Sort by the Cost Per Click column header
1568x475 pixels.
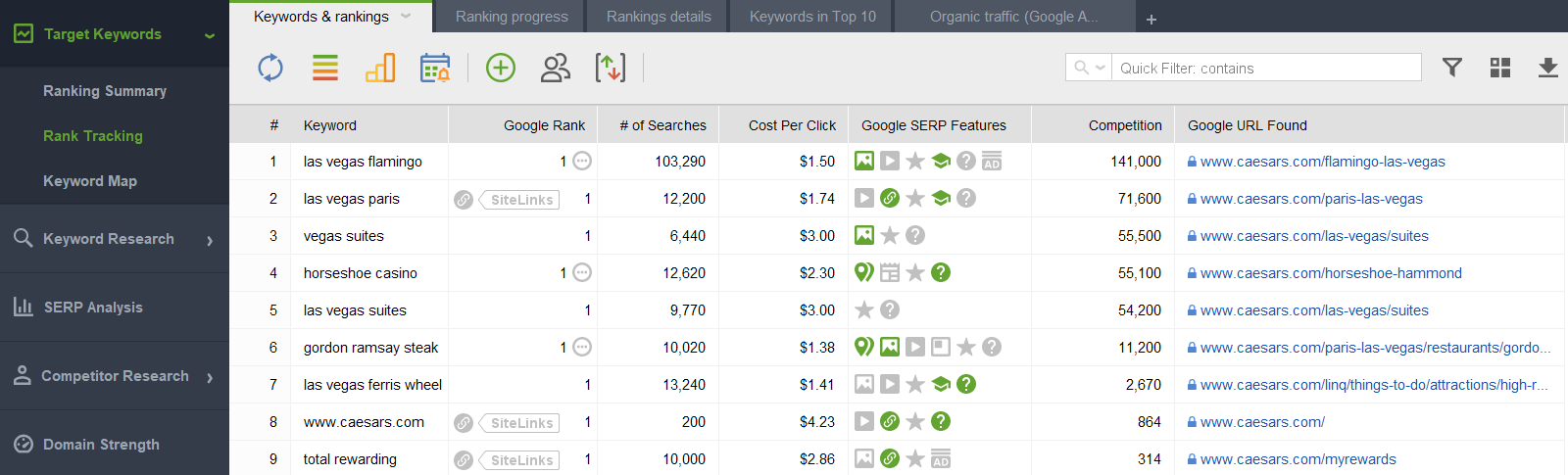pyautogui.click(x=792, y=125)
